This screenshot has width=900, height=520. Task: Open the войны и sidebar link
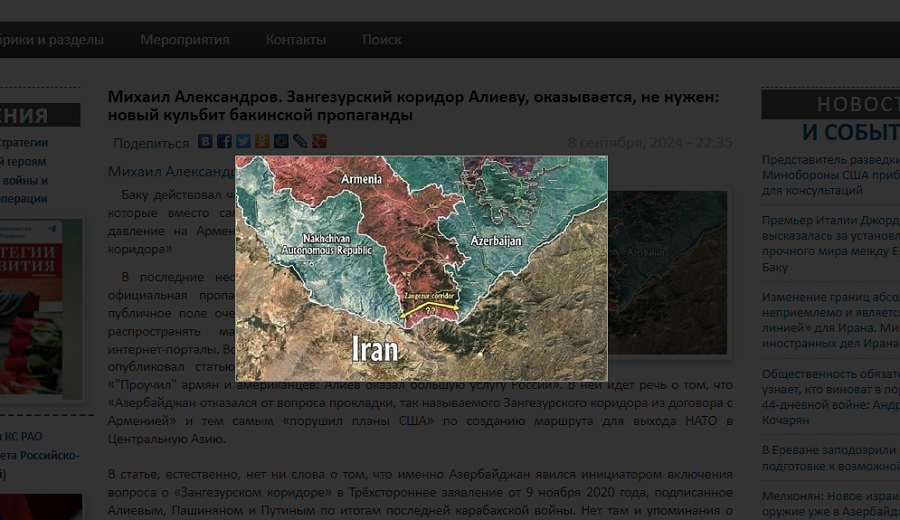24,180
